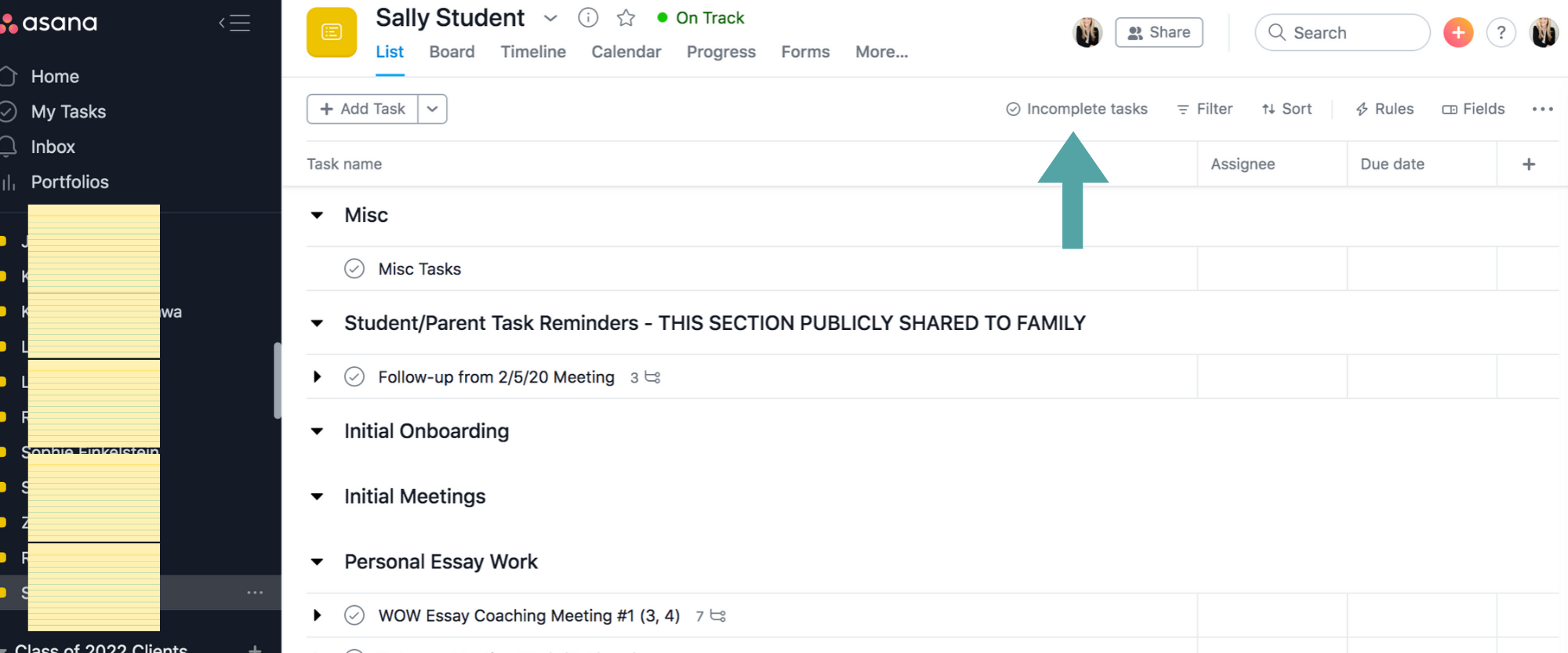
Task: Complete the Follow-up from 2/5/20 Meeting task
Action: (354, 377)
